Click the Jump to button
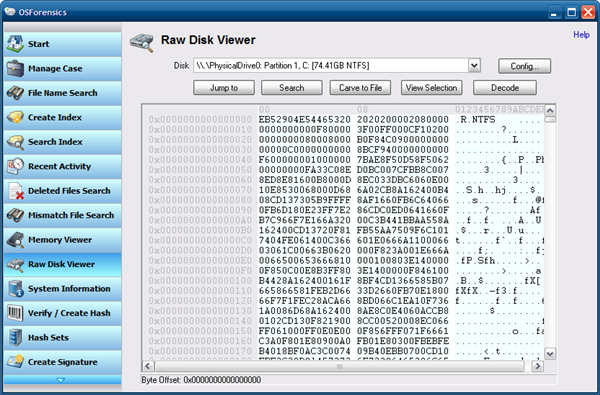 pos(224,88)
